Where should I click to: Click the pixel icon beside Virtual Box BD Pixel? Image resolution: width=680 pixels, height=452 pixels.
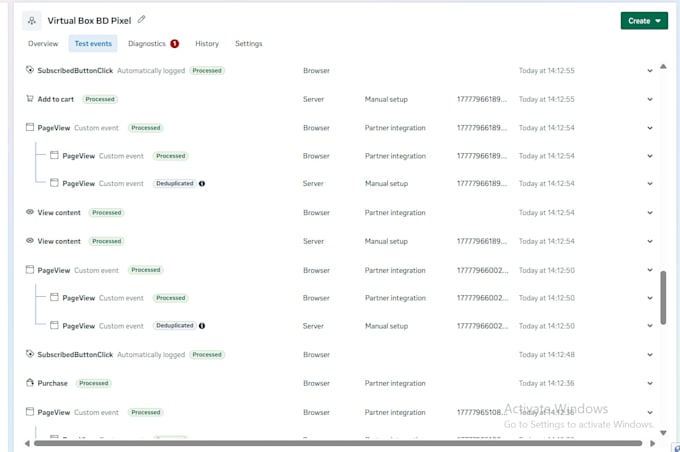point(32,21)
